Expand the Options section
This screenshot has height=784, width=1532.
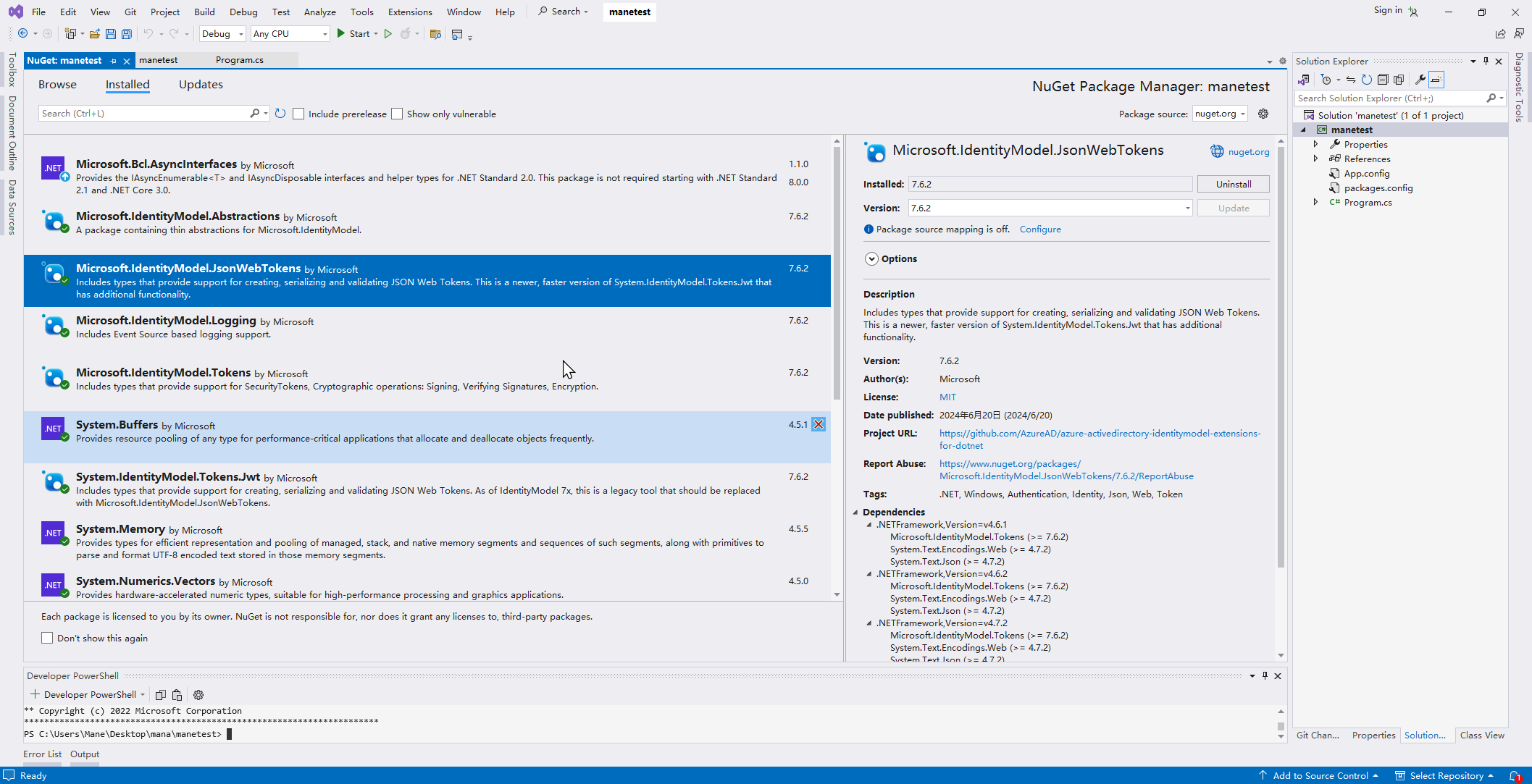(x=871, y=258)
